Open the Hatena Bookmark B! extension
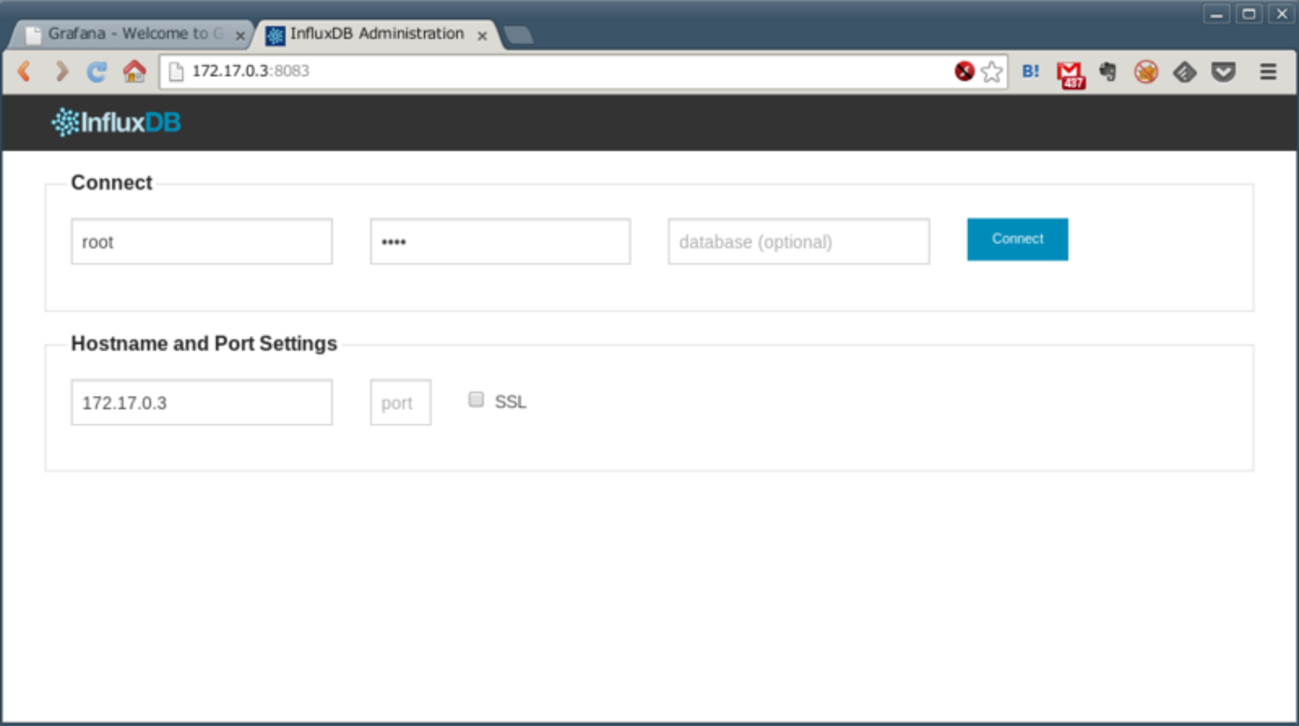This screenshot has height=726, width=1299. coord(1031,71)
